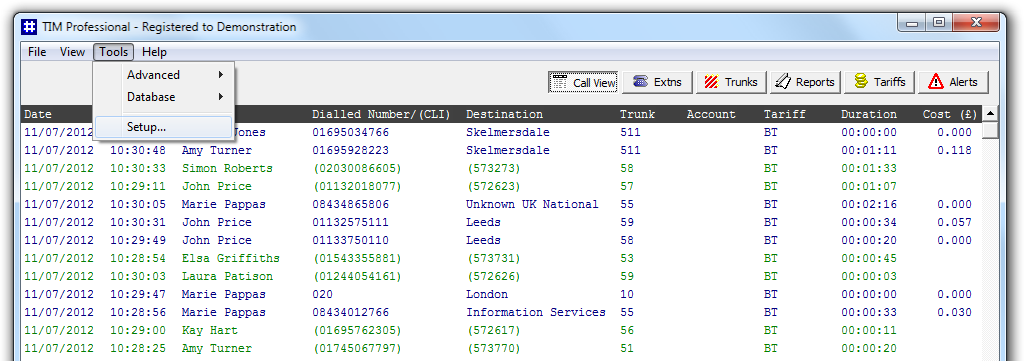Click the Information Services destination
The width and height of the screenshot is (1024, 361).
536,312
